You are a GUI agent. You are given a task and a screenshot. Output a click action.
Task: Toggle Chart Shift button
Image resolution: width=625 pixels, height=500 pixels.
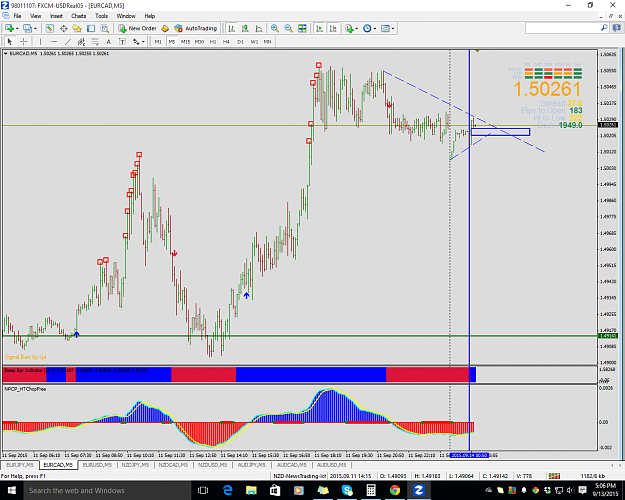(x=333, y=28)
